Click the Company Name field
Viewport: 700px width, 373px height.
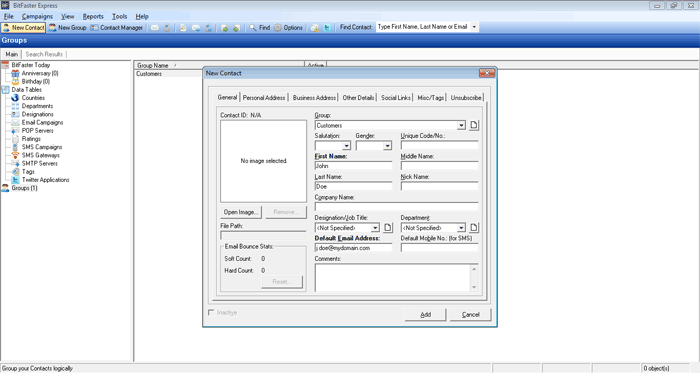click(x=396, y=207)
